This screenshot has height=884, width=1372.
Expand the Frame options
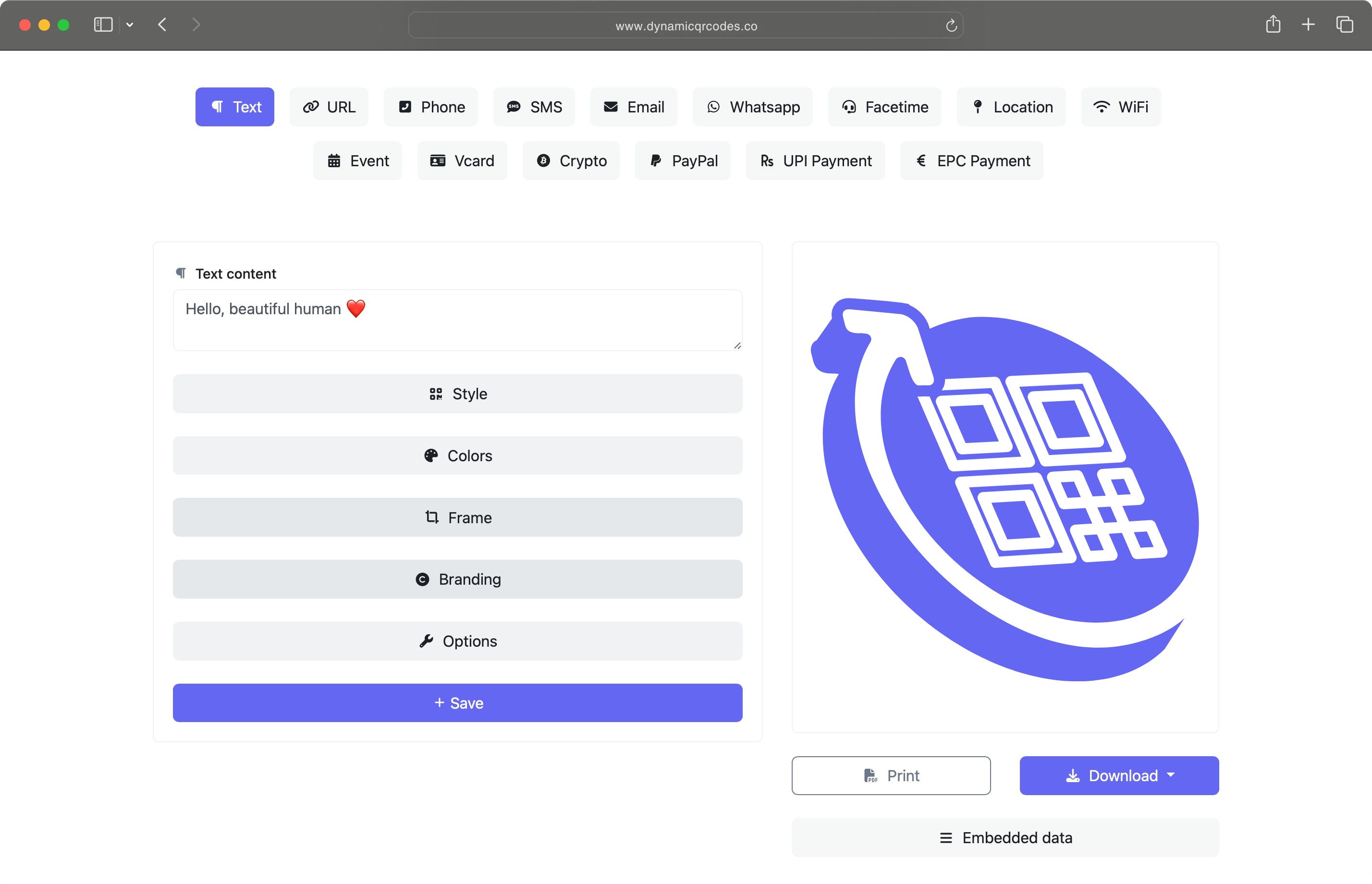click(x=457, y=517)
